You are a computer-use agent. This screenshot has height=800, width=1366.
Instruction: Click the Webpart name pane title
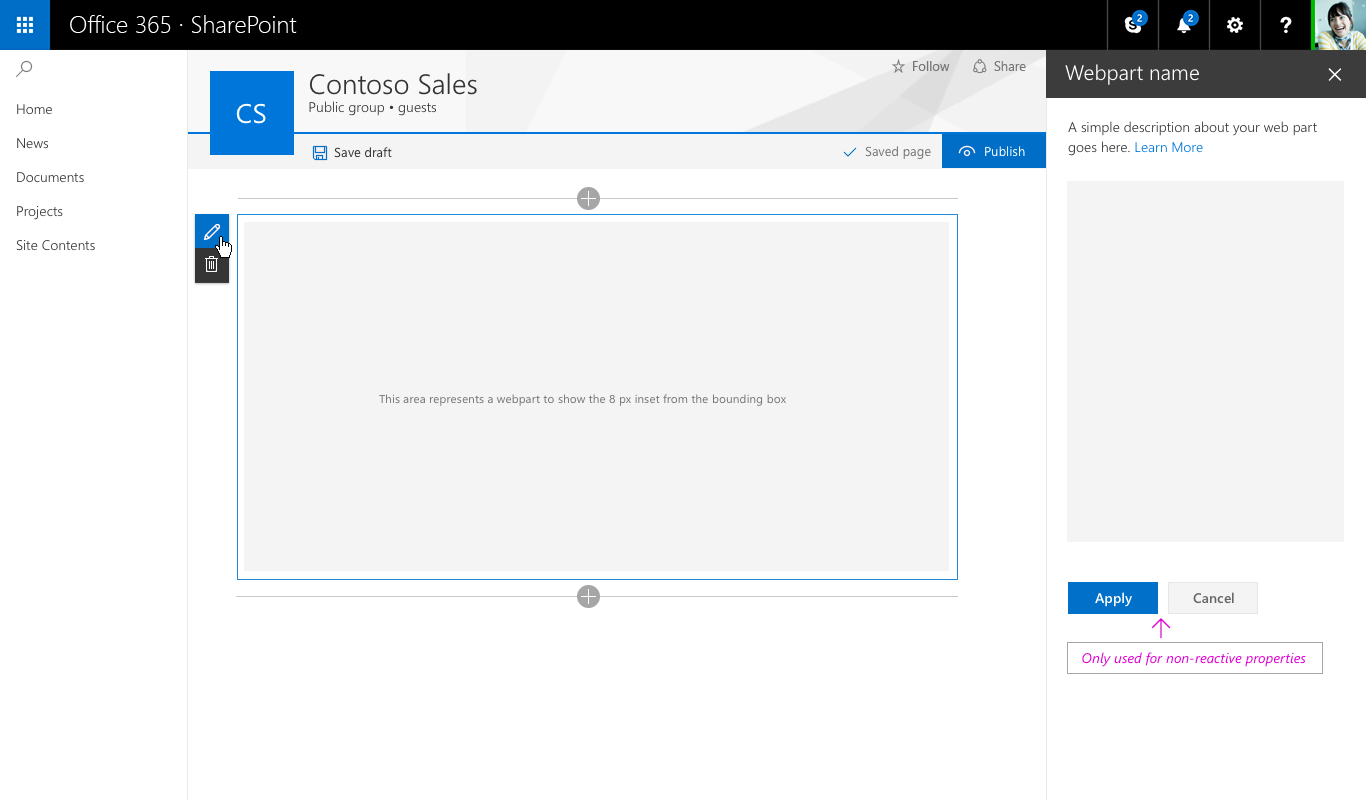pos(1132,73)
